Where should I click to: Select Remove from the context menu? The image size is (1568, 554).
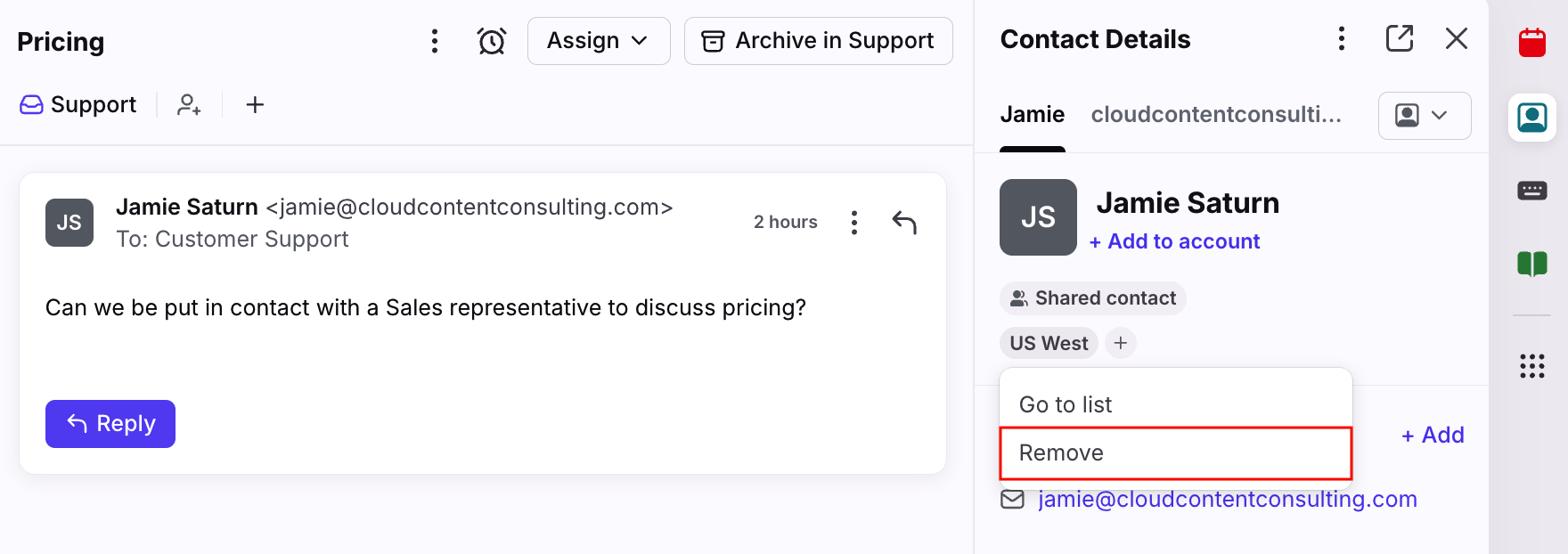[1176, 453]
